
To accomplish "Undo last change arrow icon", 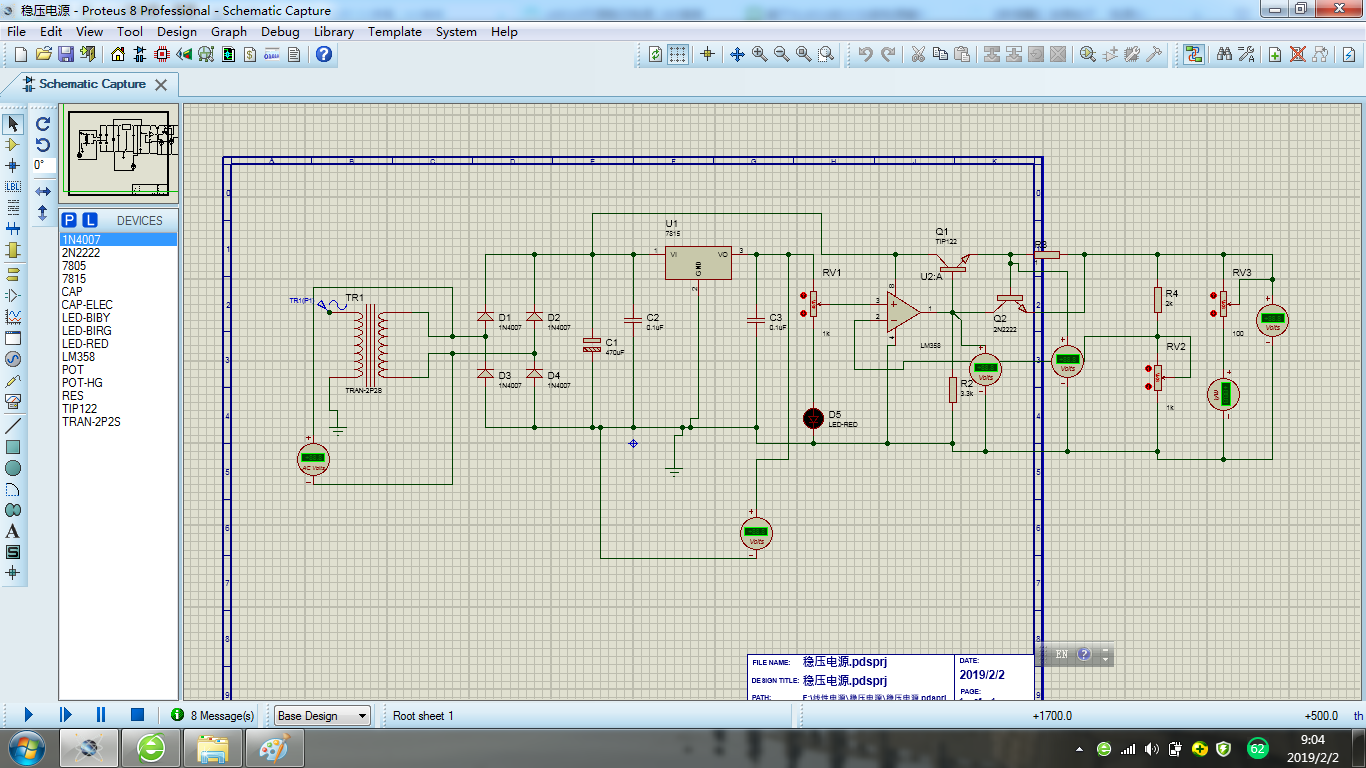I will coord(866,54).
